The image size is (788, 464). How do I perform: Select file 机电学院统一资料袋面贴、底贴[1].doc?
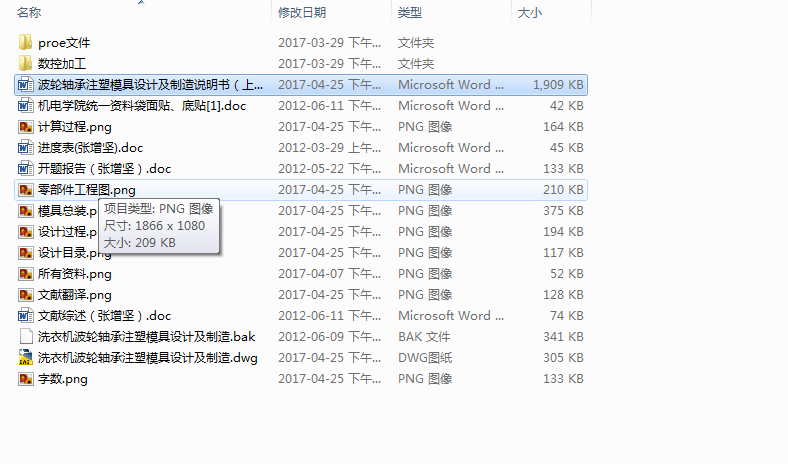pos(142,106)
